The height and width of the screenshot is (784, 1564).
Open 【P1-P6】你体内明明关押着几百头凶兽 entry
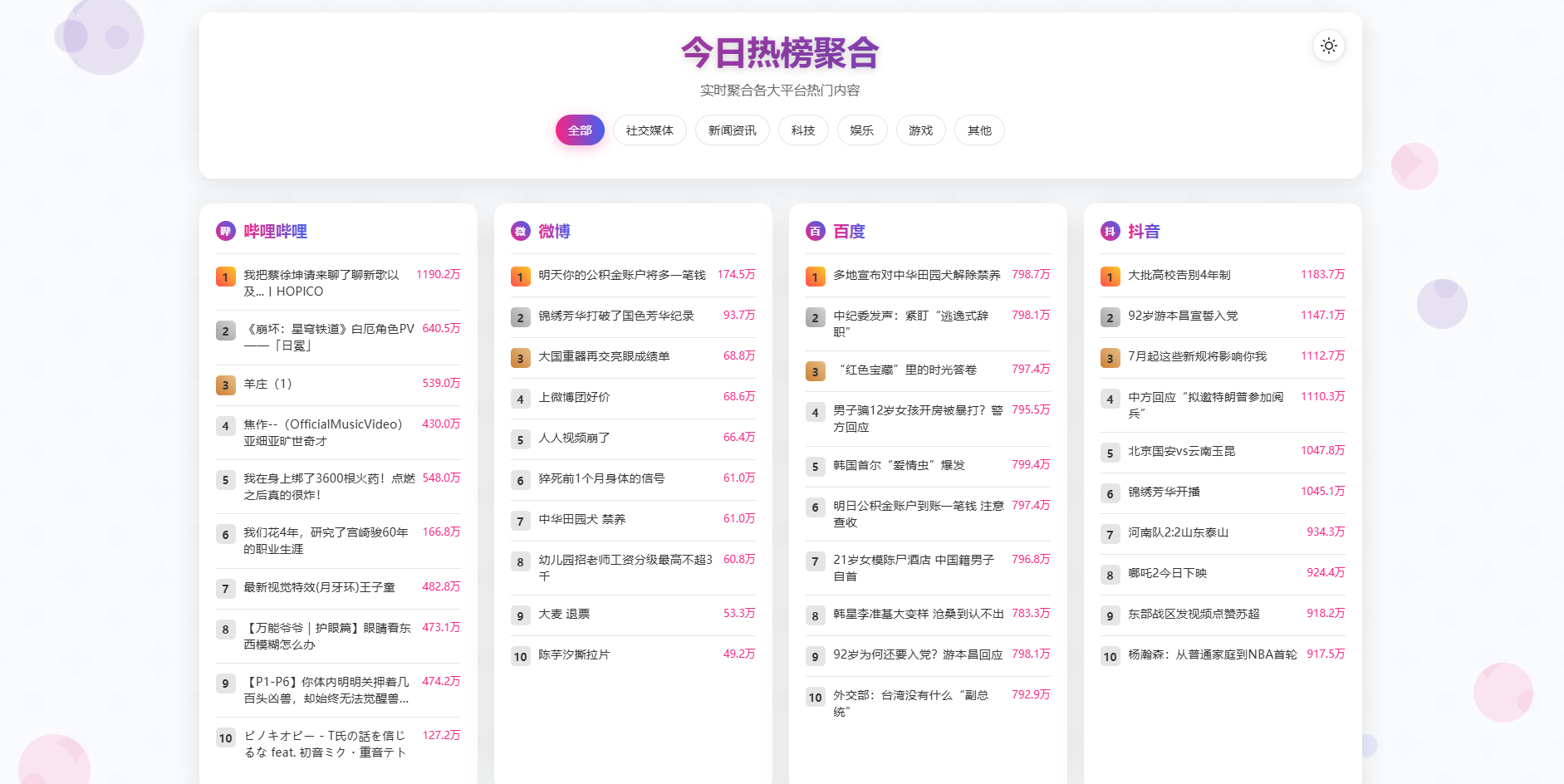tap(327, 690)
